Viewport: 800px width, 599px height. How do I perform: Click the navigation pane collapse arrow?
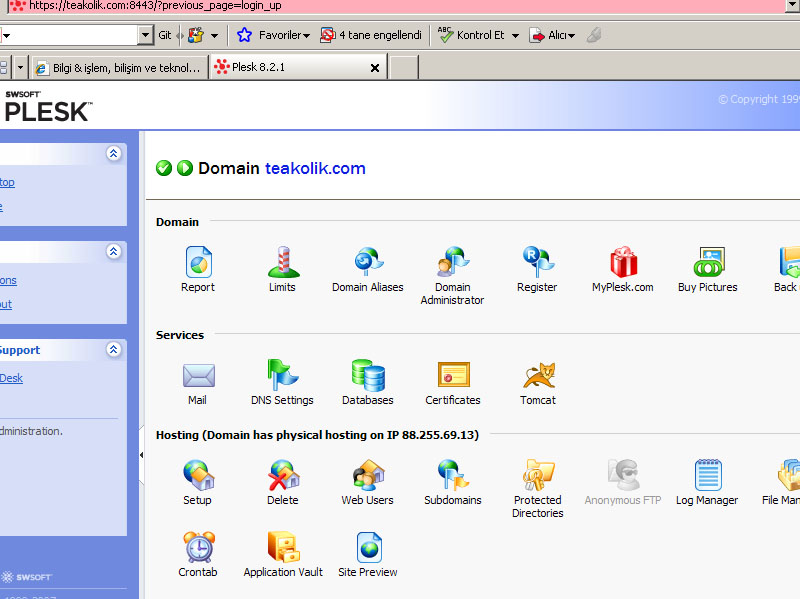pyautogui.click(x=141, y=455)
